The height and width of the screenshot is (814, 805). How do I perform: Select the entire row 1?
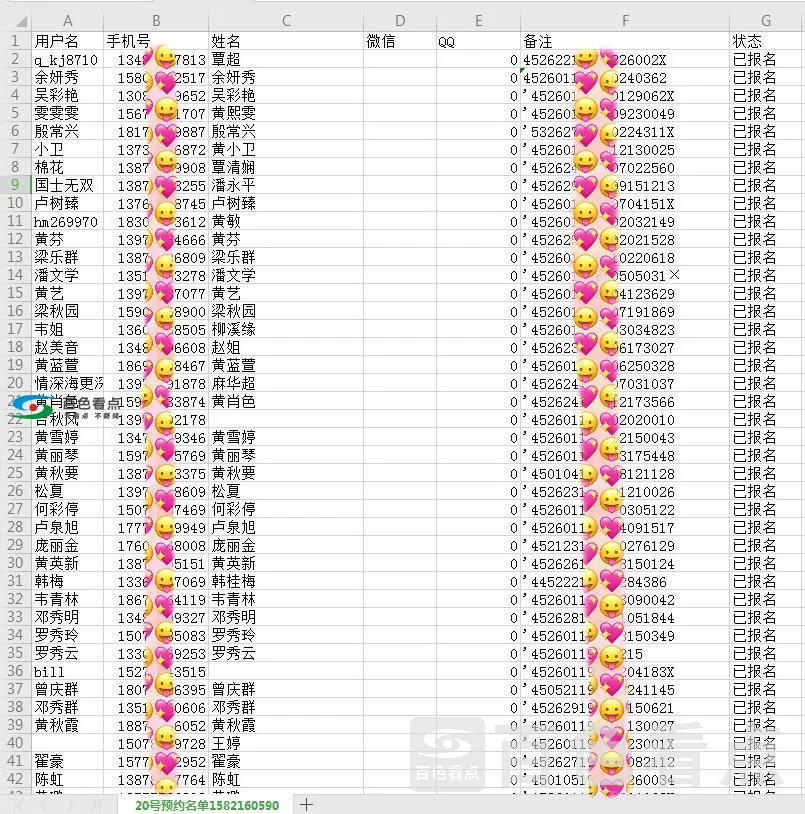[x=16, y=41]
